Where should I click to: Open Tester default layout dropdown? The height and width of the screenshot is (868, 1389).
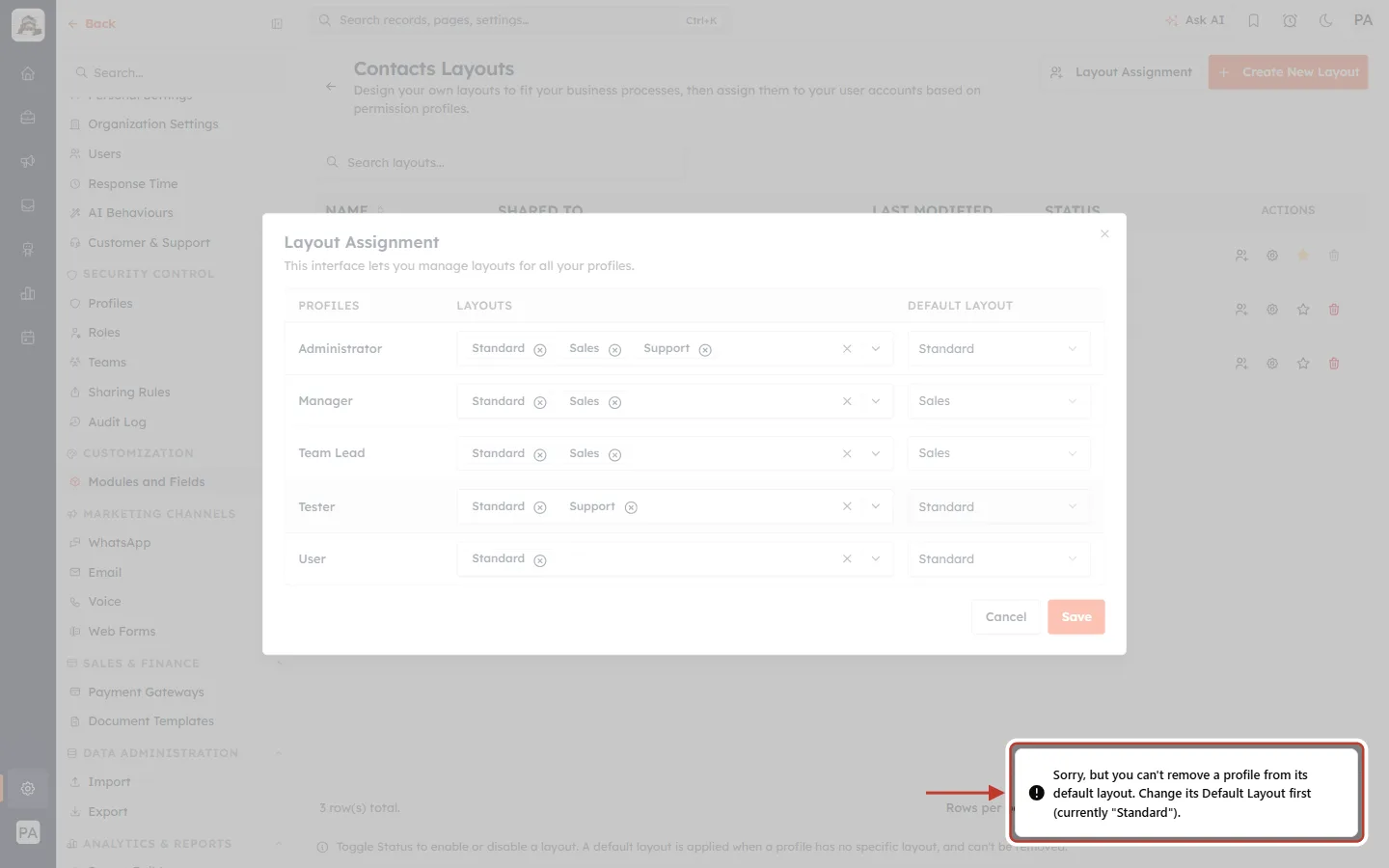[x=998, y=507]
